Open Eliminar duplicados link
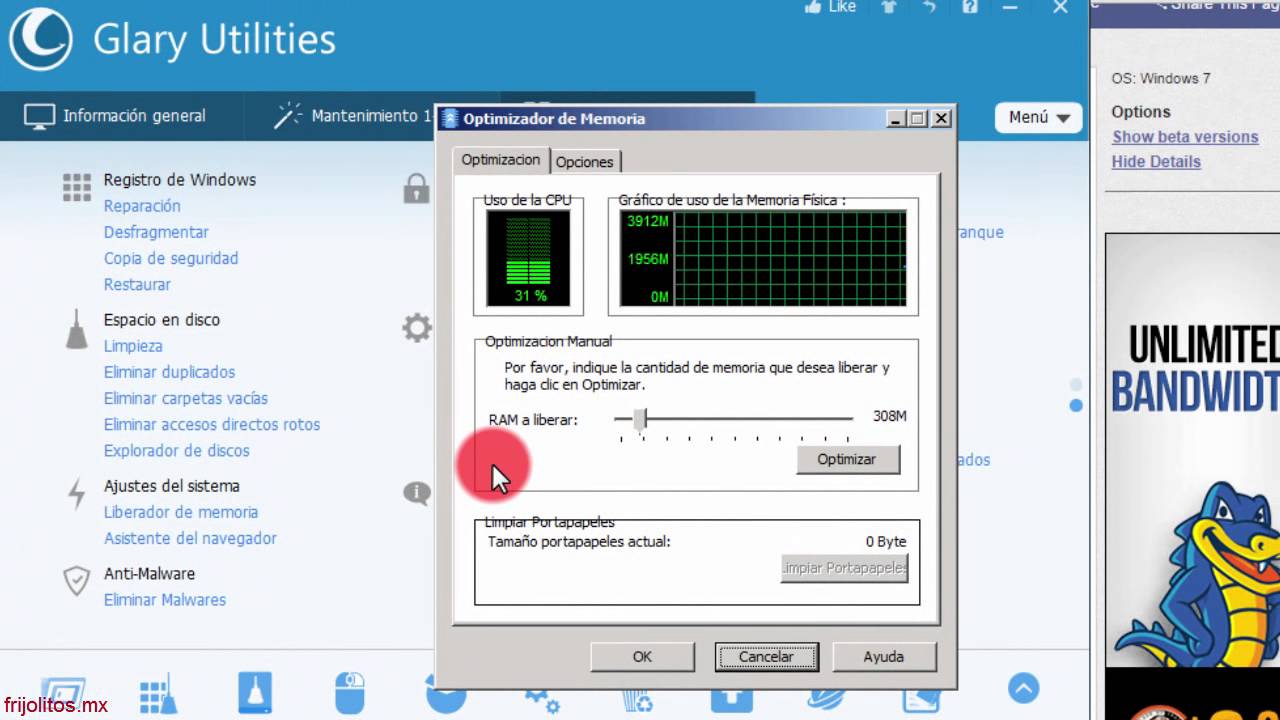 pyautogui.click(x=170, y=372)
